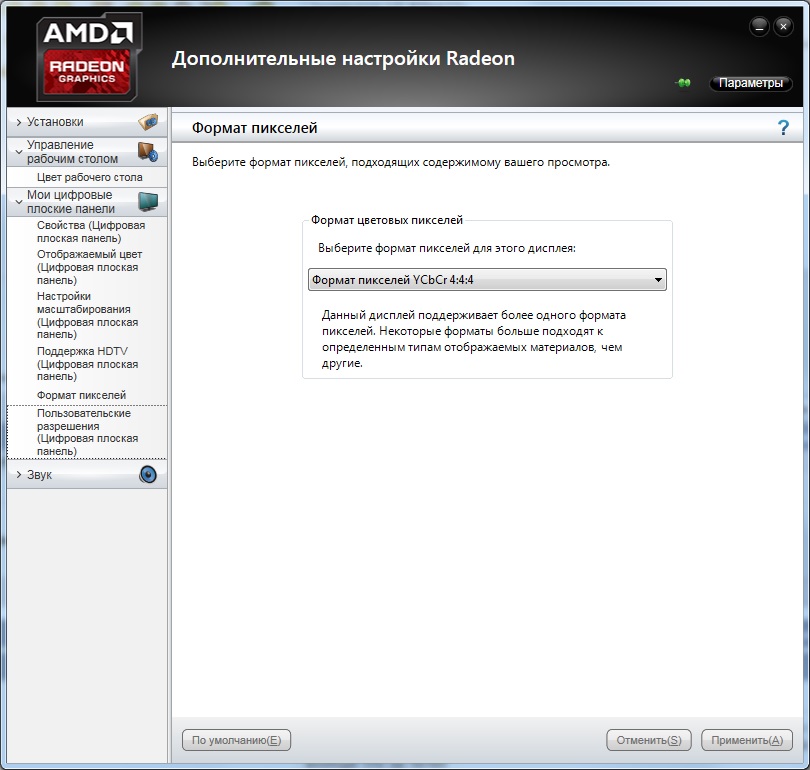Select Формат пикселей in sidebar
This screenshot has height=770, width=810.
click(x=81, y=395)
